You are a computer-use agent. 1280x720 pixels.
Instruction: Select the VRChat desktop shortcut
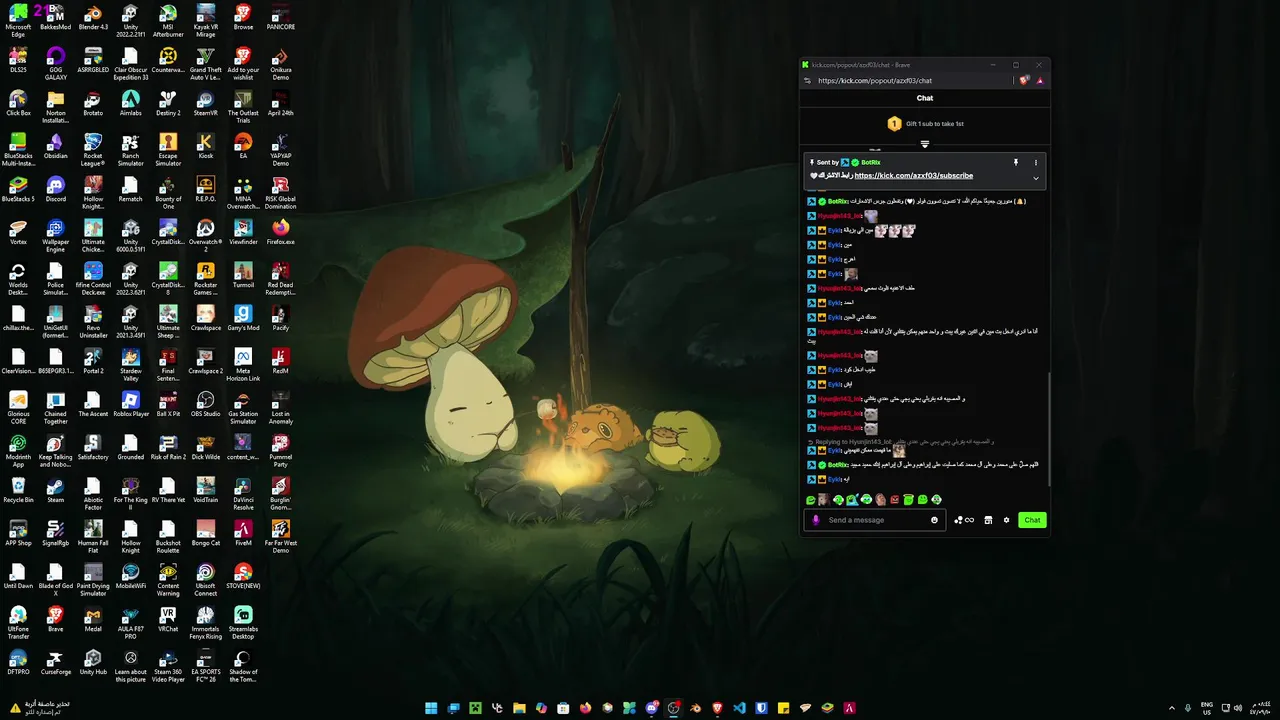point(168,620)
